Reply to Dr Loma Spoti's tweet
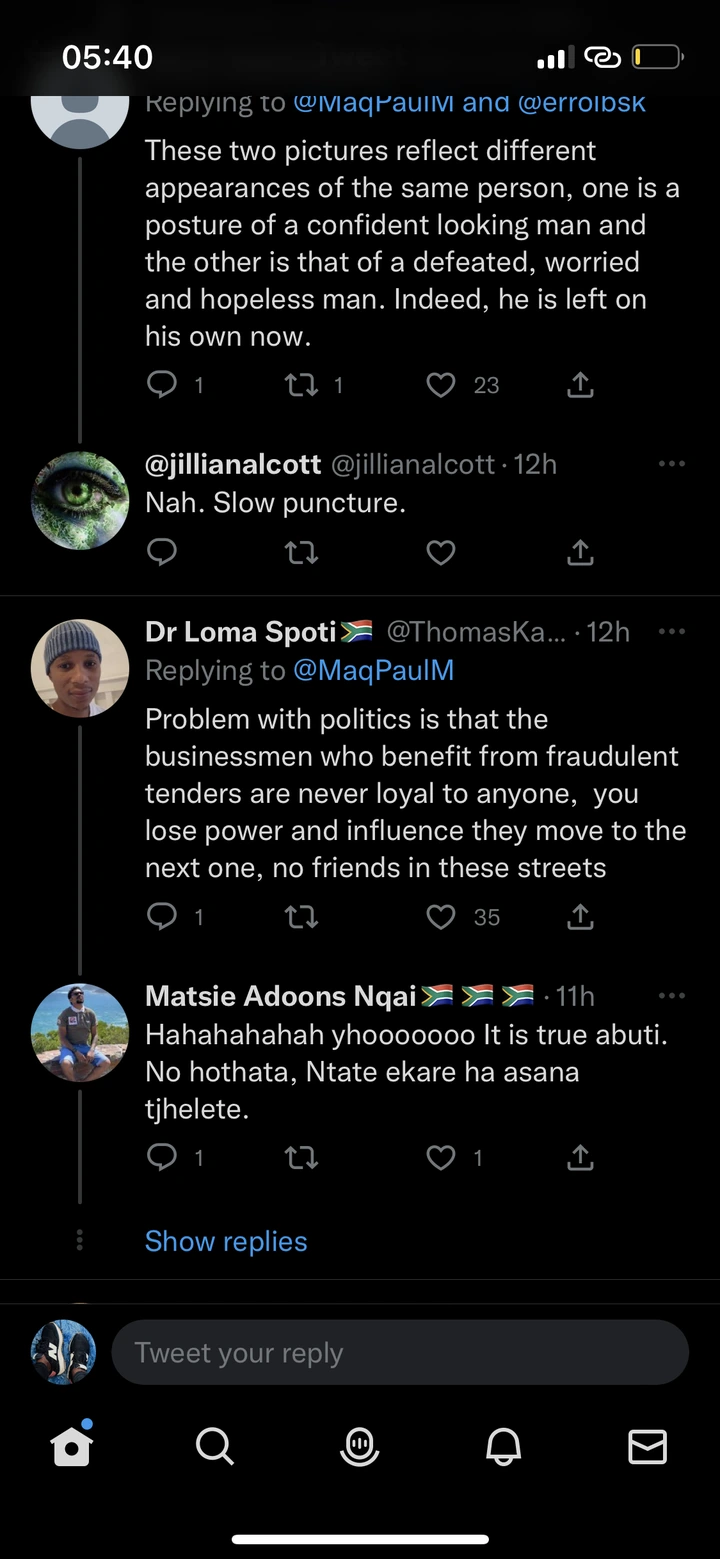Image resolution: width=720 pixels, height=1559 pixels. (162, 917)
